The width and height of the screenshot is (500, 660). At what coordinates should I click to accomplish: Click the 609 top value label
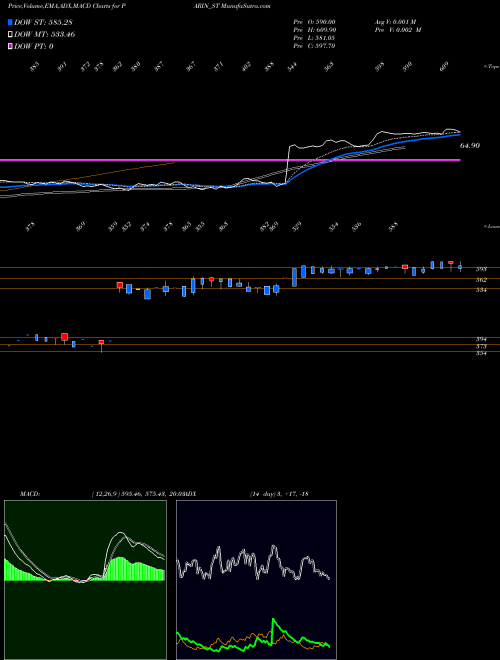tap(444, 67)
